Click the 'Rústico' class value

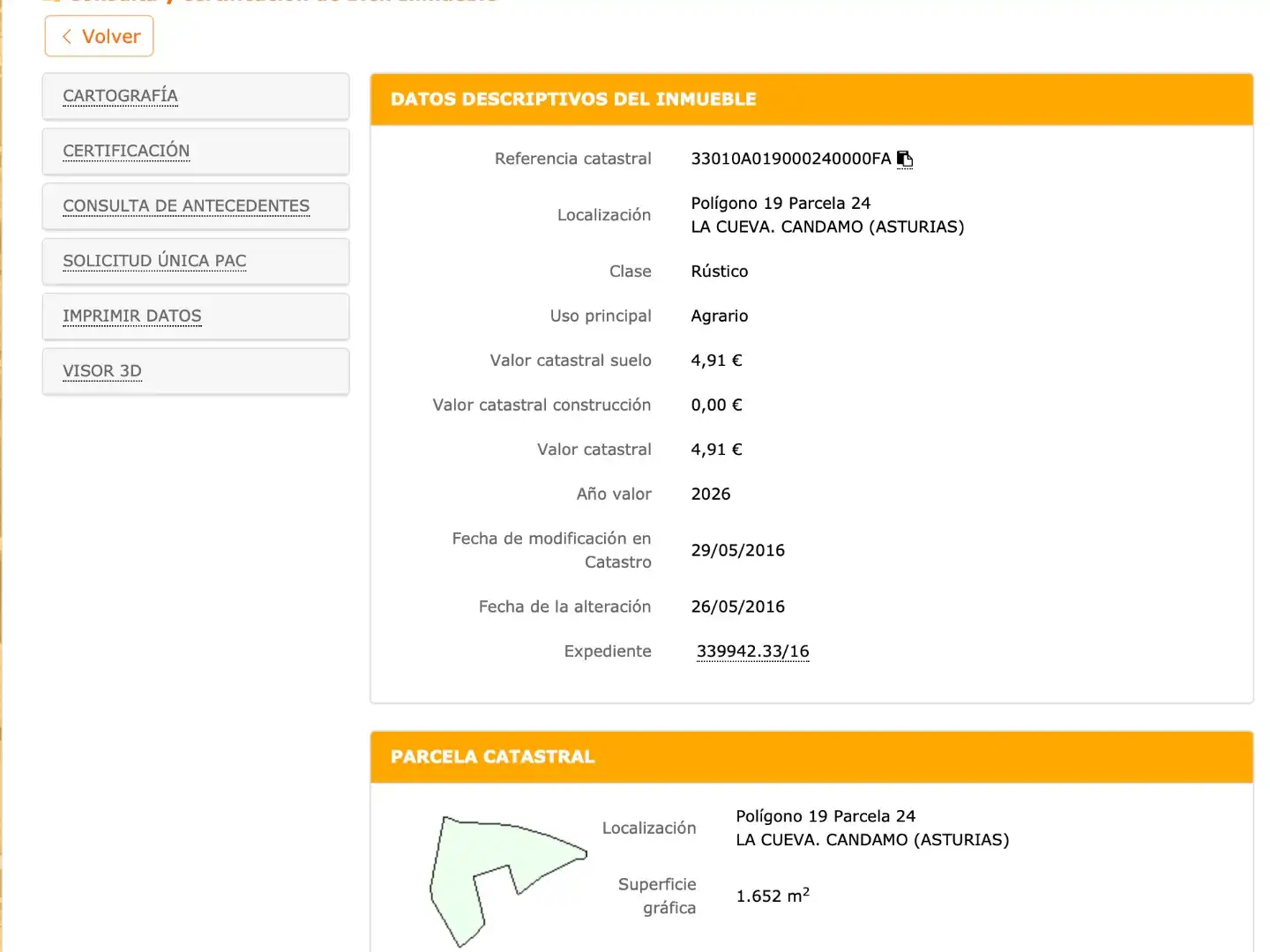click(720, 271)
